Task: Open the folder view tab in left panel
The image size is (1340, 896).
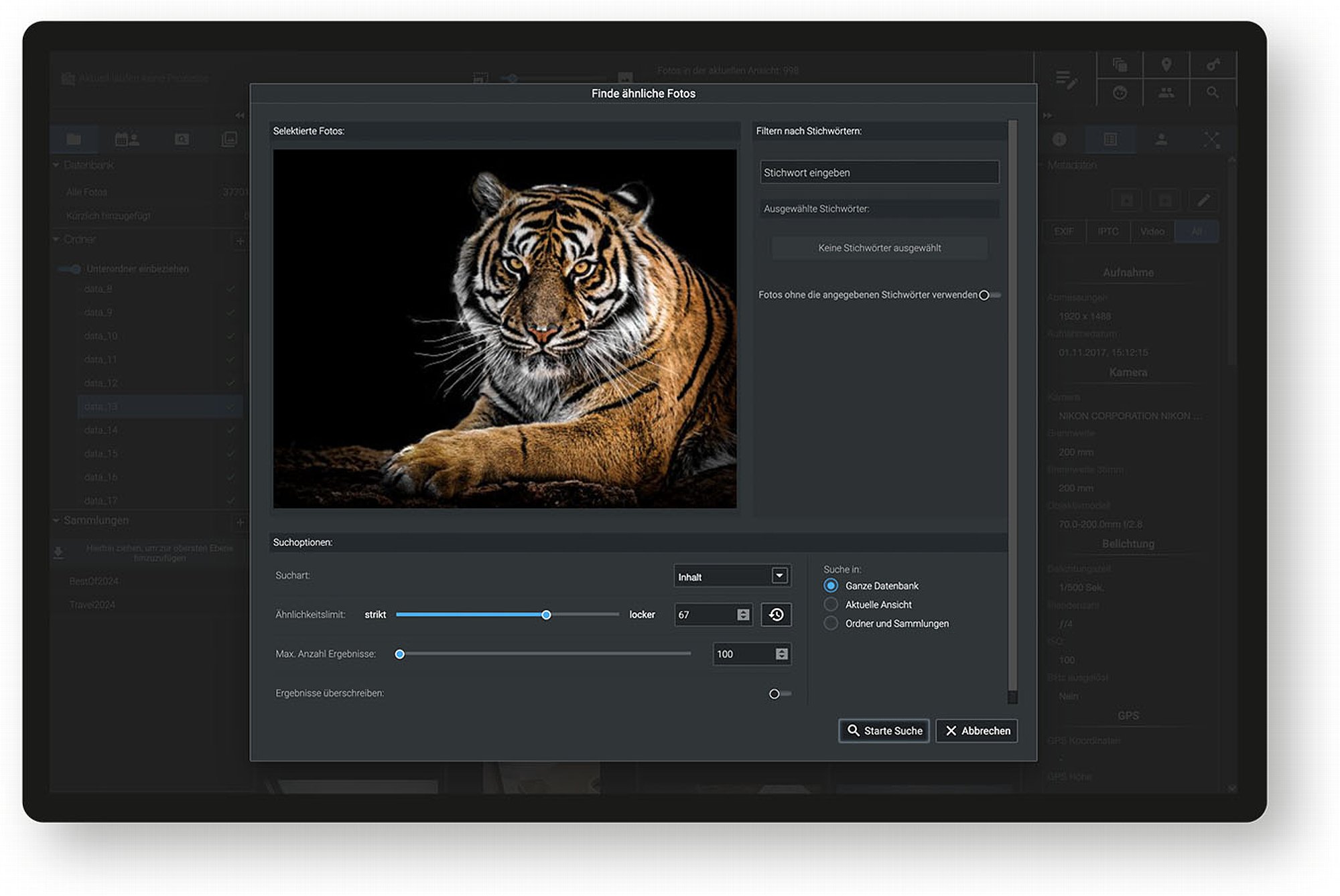Action: pyautogui.click(x=74, y=139)
